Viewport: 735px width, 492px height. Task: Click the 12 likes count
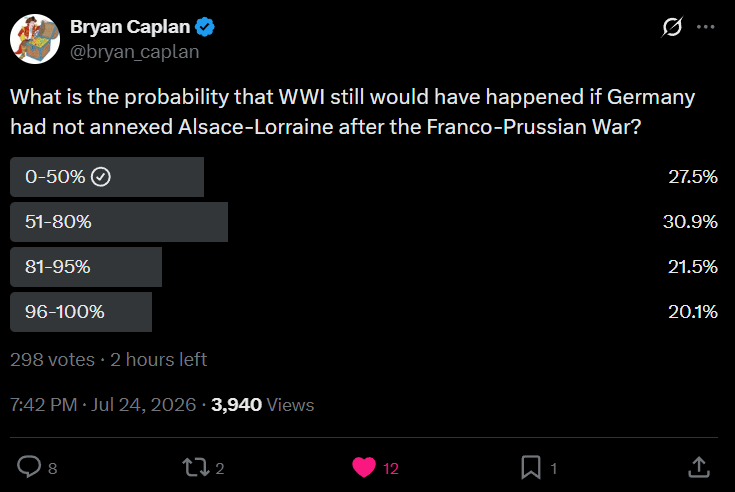(x=390, y=468)
